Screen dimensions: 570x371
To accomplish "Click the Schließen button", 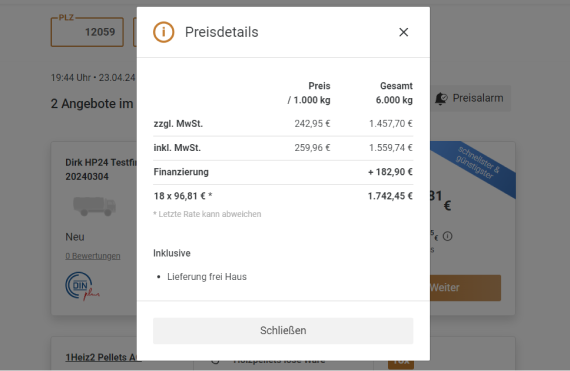I will (283, 331).
